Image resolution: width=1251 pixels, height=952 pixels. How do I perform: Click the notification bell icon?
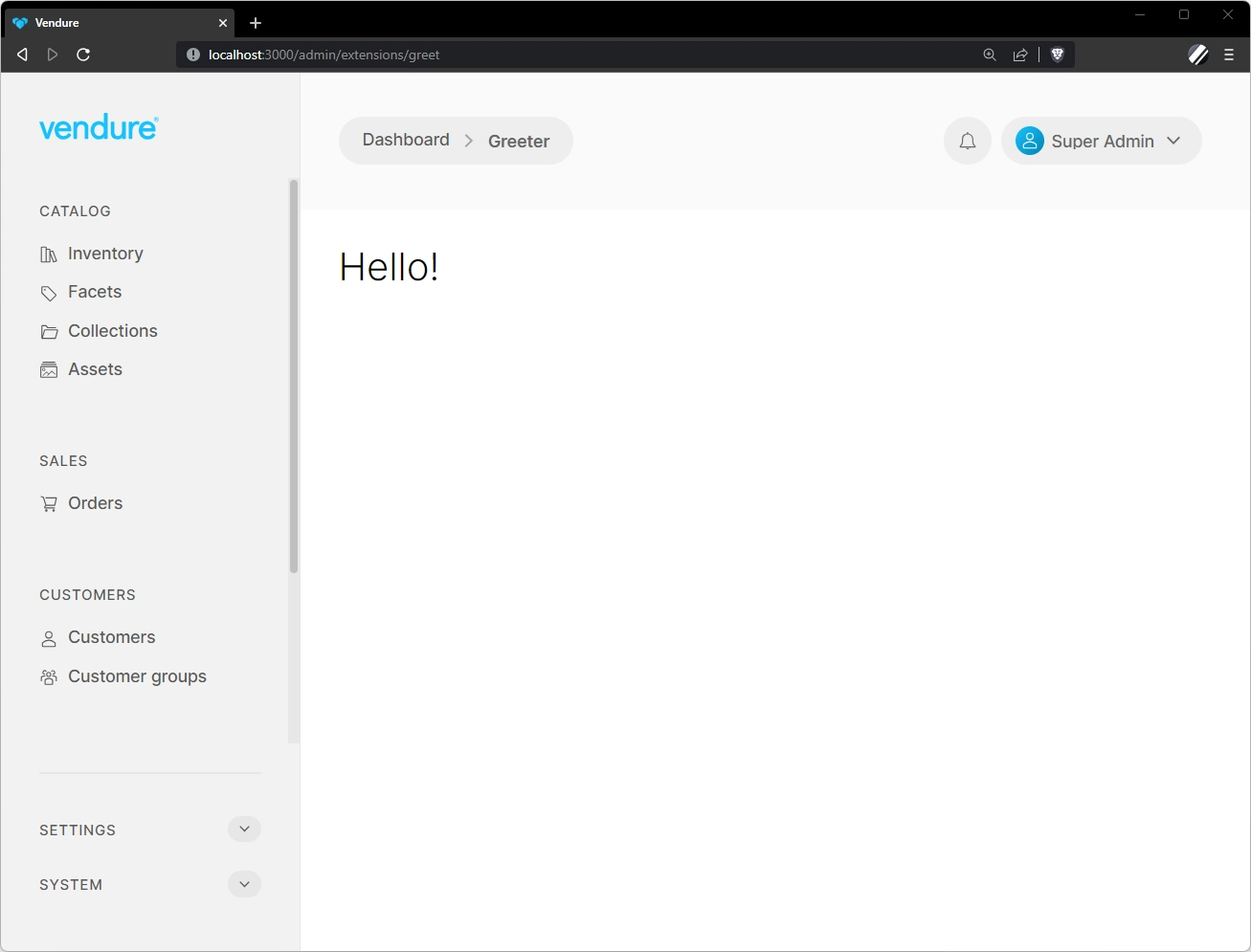coord(967,141)
